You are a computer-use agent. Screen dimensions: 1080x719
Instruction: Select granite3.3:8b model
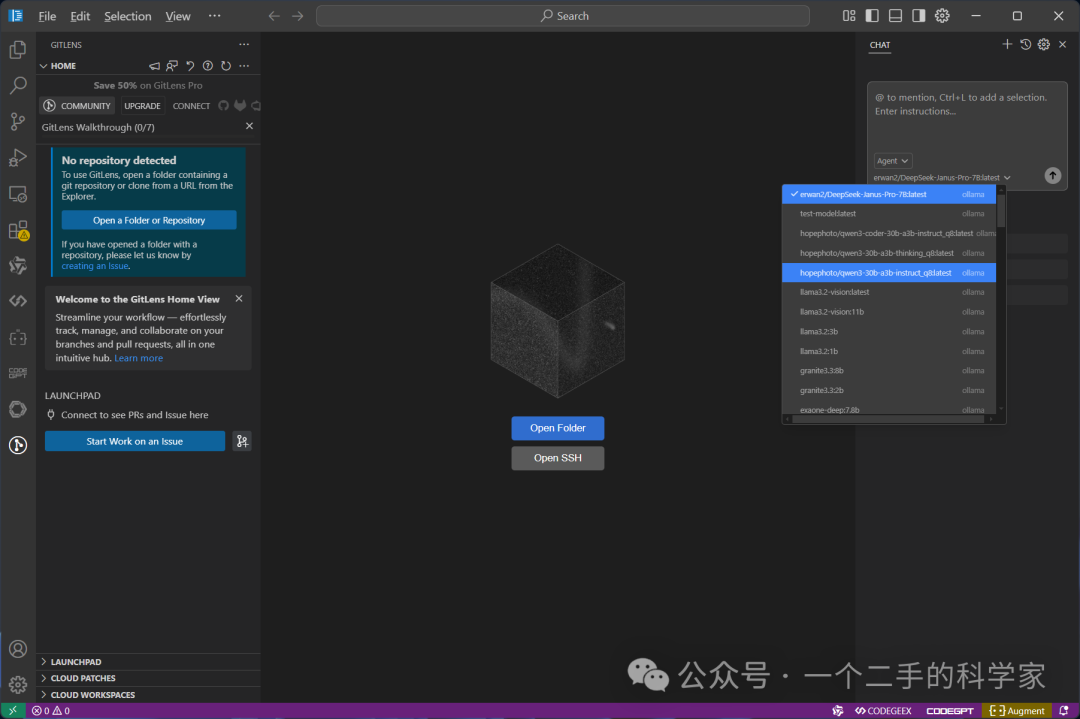tap(889, 371)
